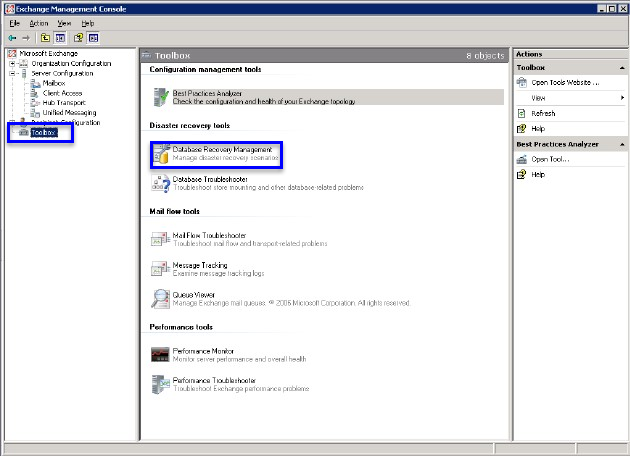The height and width of the screenshot is (456, 630).
Task: Select the Queue Viewer tool
Action: (291, 299)
